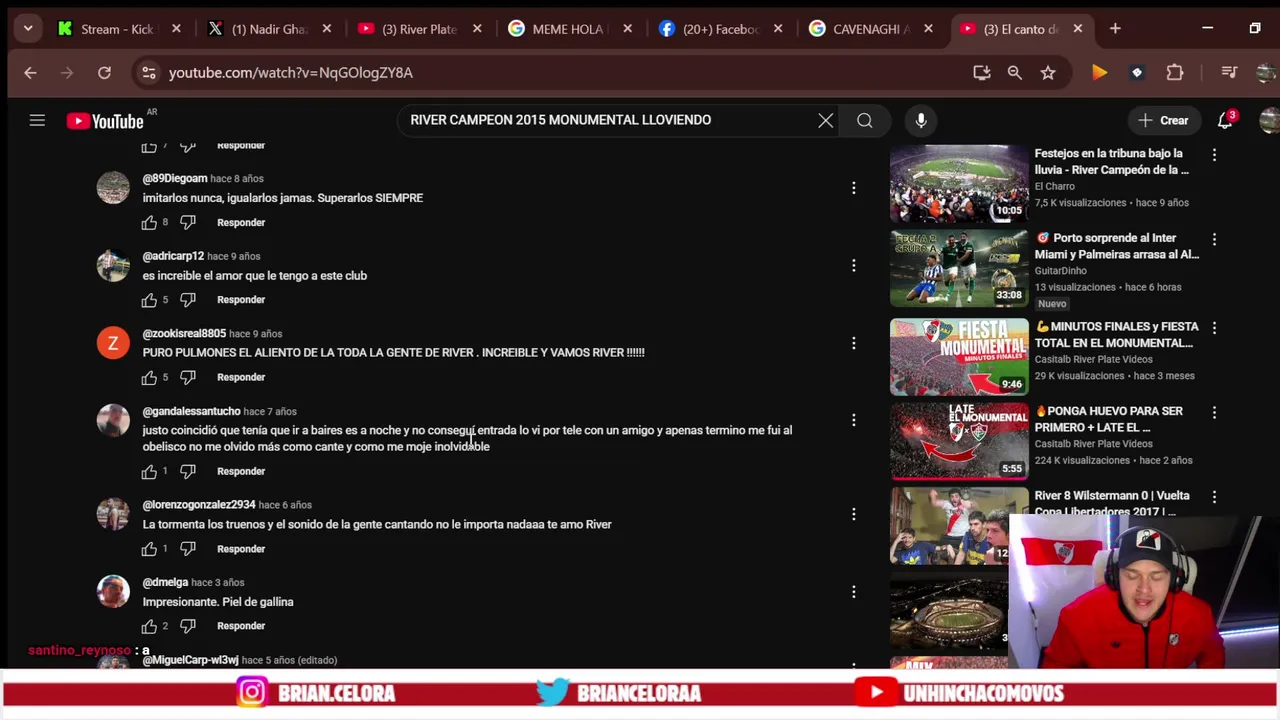The height and width of the screenshot is (720, 1280).
Task: Open more options for River 8 Wilstermann video
Action: [x=1214, y=497]
